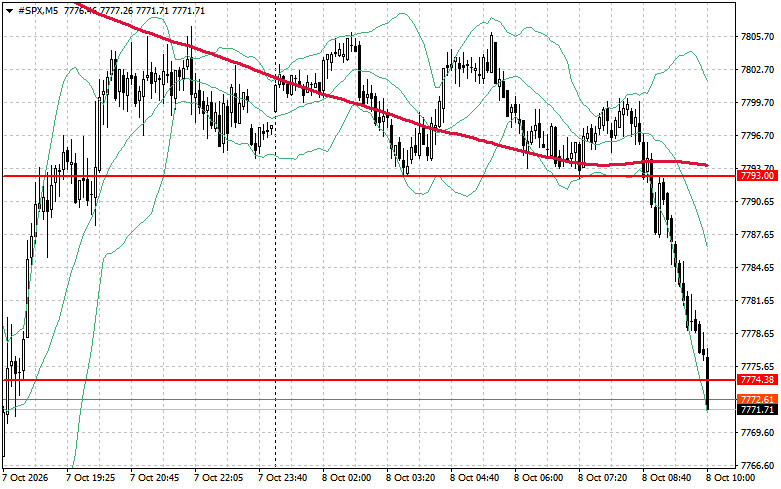Click the 7 Oct 22:05 time label
The image size is (781, 489).
(x=219, y=478)
